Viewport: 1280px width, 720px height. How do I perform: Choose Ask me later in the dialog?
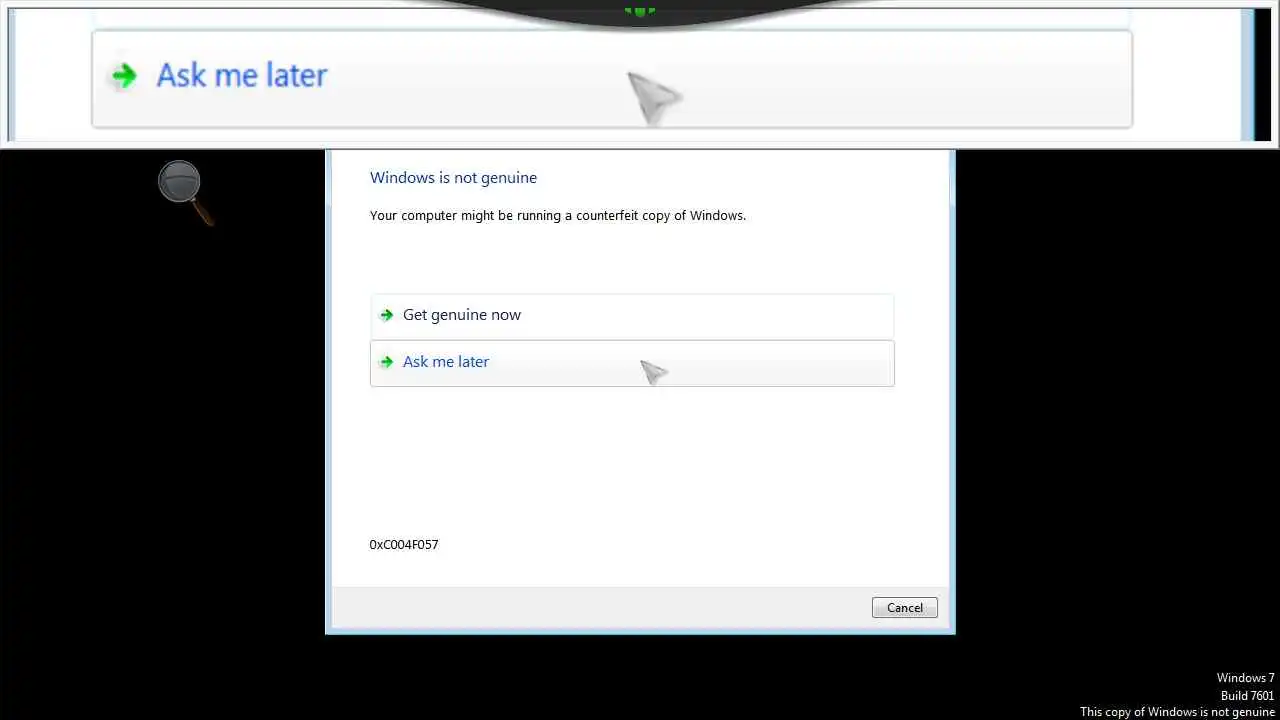632,363
